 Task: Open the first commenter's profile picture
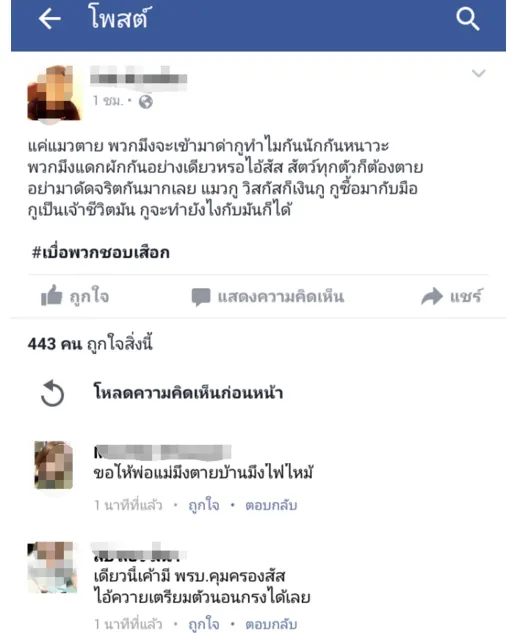tap(54, 465)
